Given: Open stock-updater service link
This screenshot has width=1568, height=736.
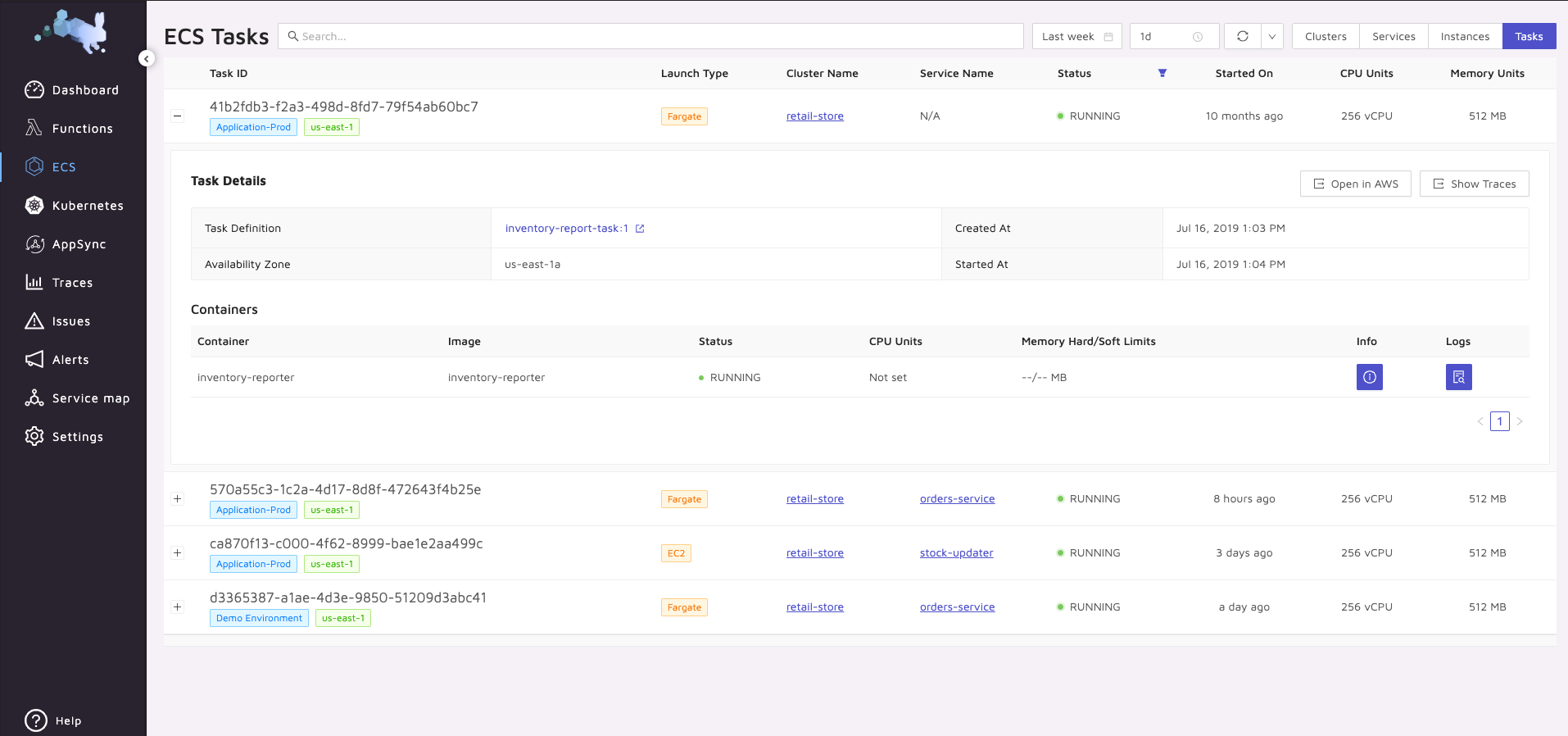Looking at the screenshot, I should 956,552.
